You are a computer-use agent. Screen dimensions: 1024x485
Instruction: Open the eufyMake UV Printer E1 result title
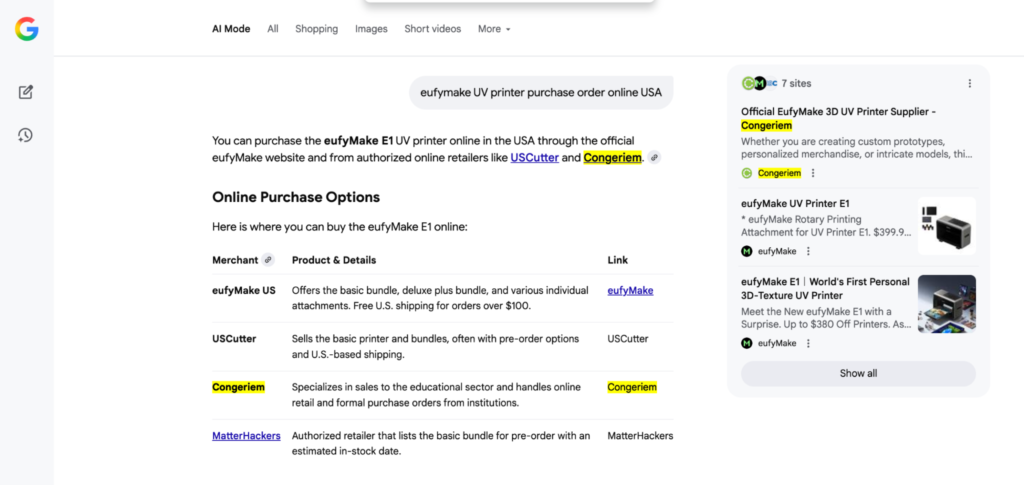click(795, 203)
